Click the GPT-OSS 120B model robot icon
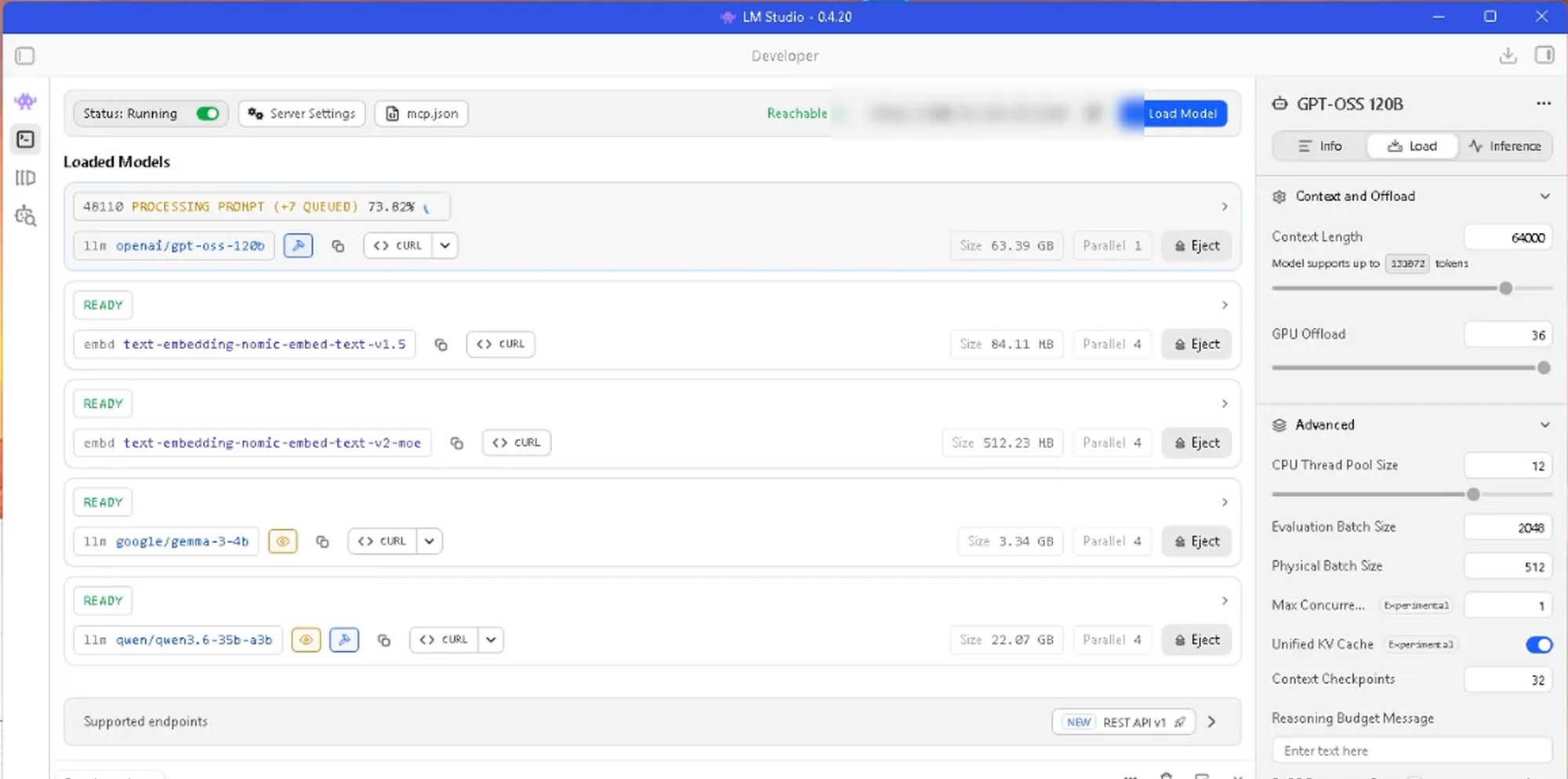 point(1279,104)
